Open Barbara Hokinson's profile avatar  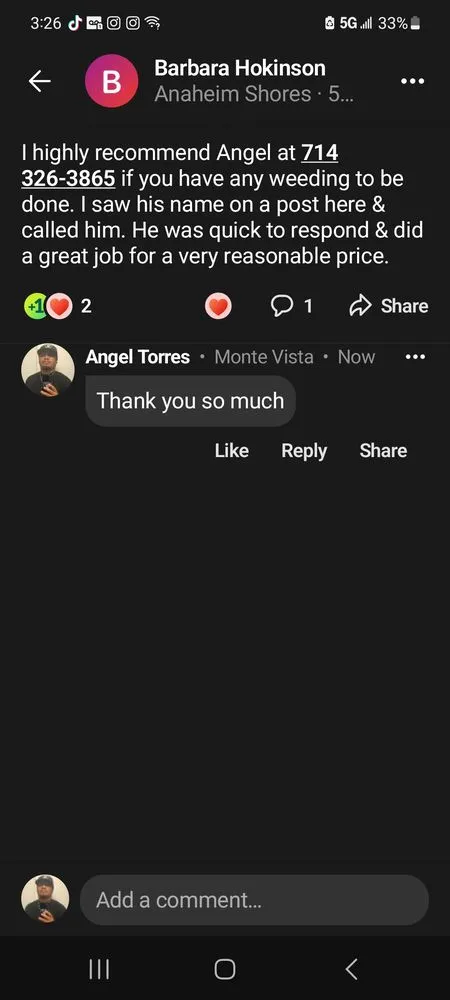(x=112, y=81)
